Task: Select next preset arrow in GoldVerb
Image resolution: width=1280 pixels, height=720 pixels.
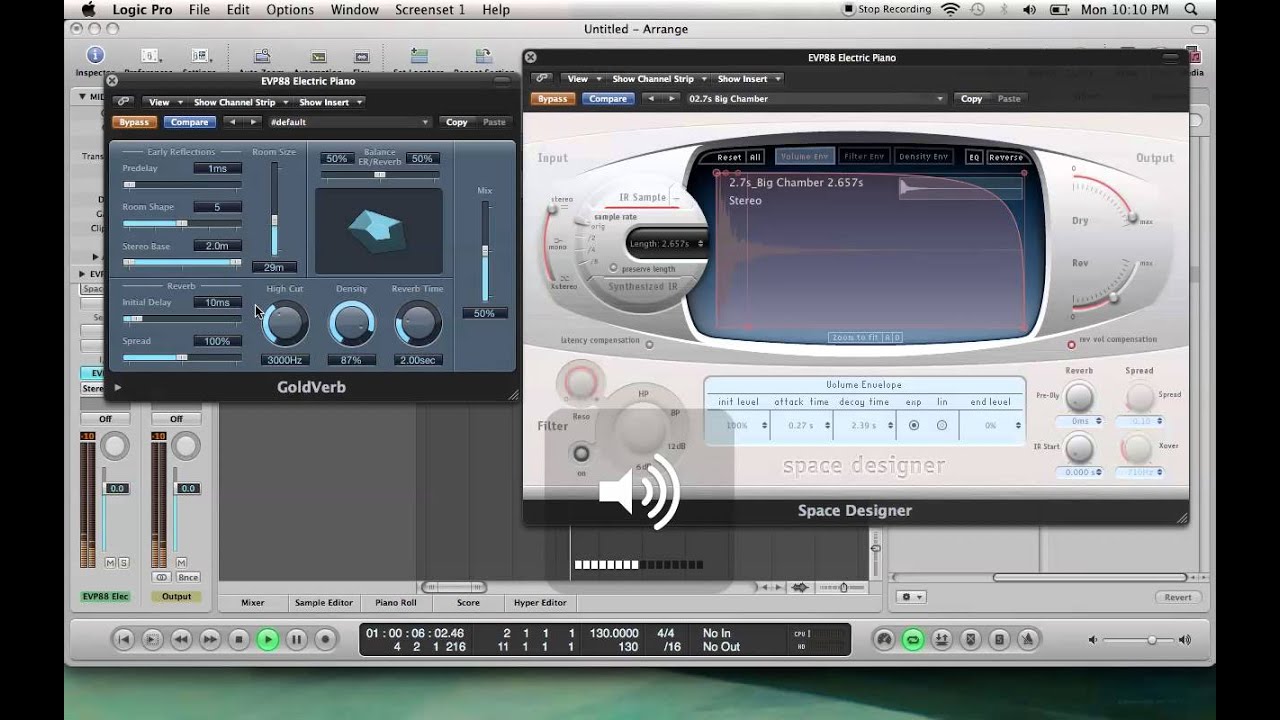Action: click(253, 122)
